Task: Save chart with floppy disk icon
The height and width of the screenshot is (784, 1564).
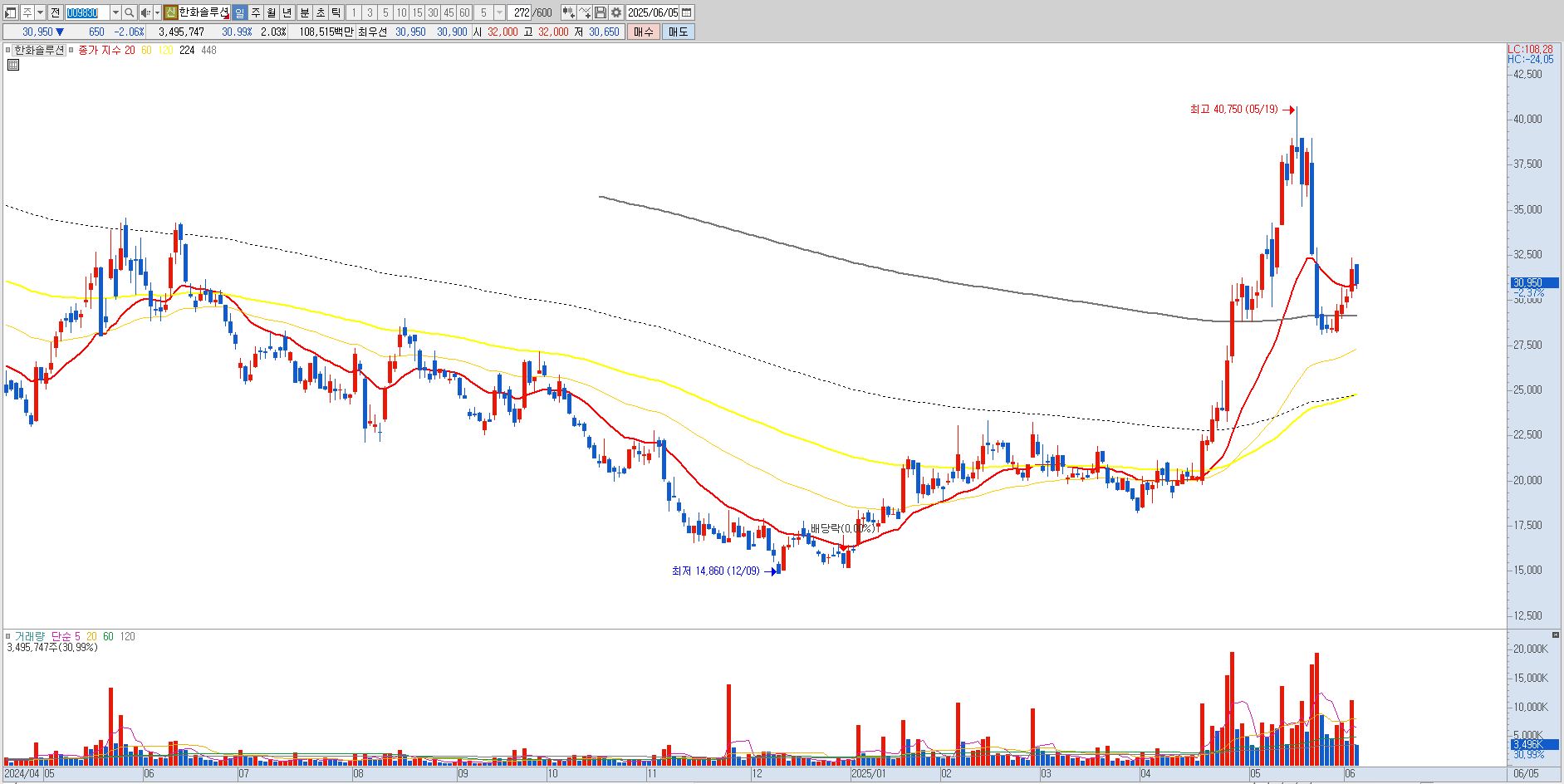Action: [x=601, y=12]
